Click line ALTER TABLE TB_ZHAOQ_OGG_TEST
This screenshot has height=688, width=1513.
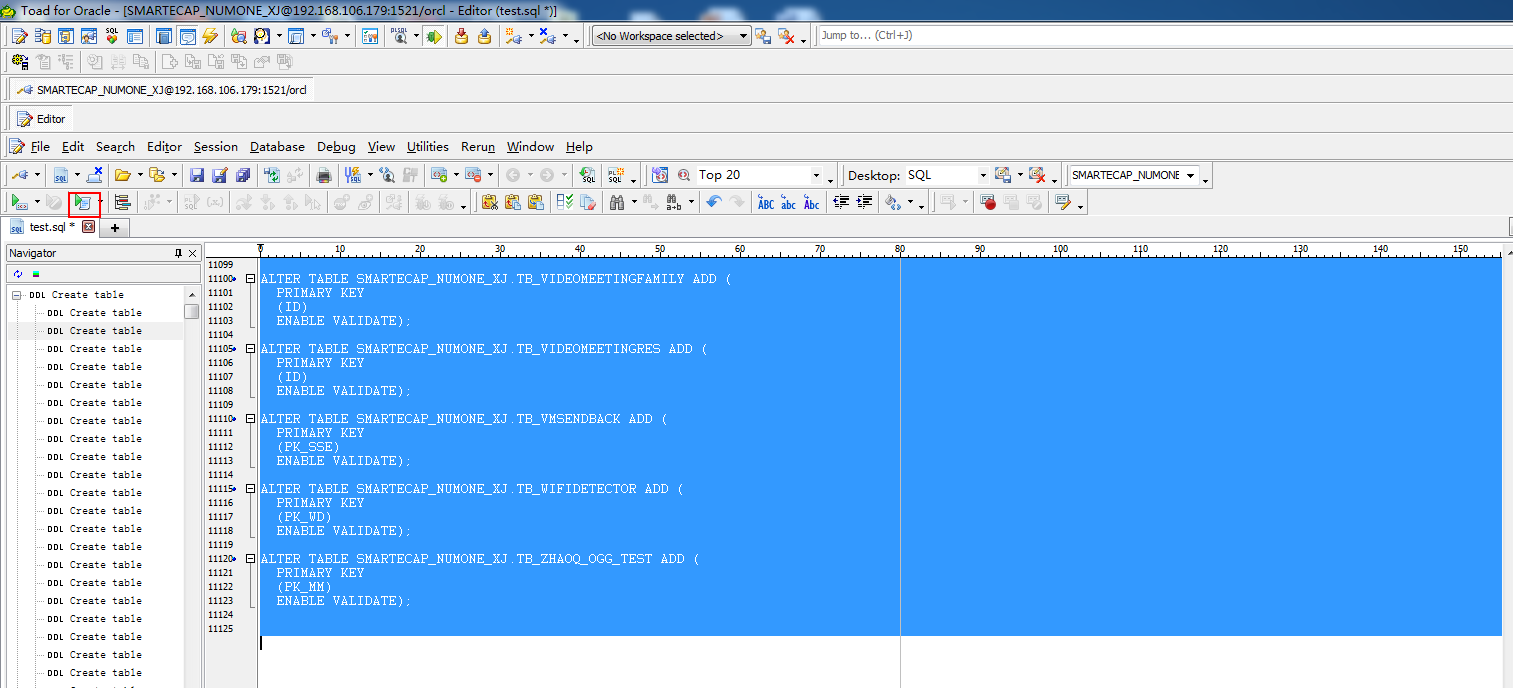point(480,559)
